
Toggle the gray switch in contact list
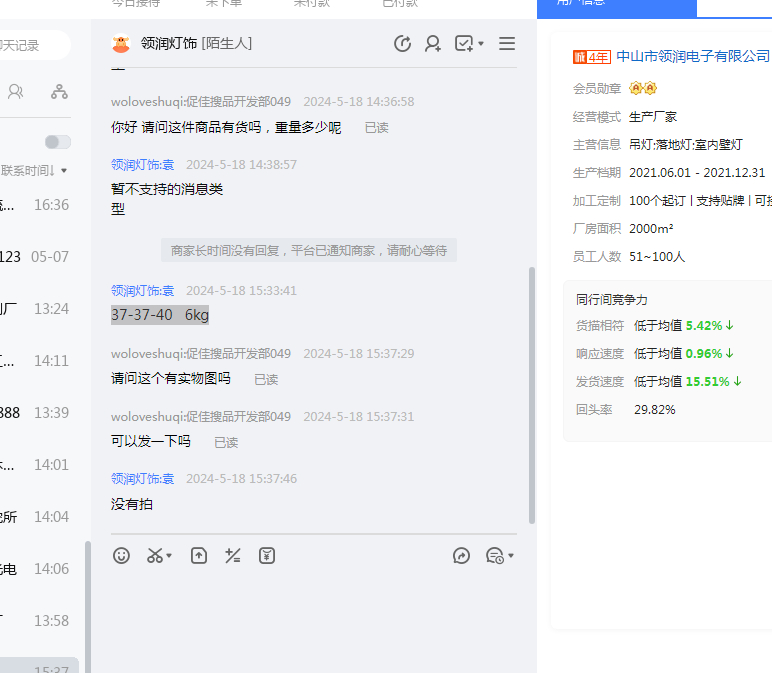58,142
